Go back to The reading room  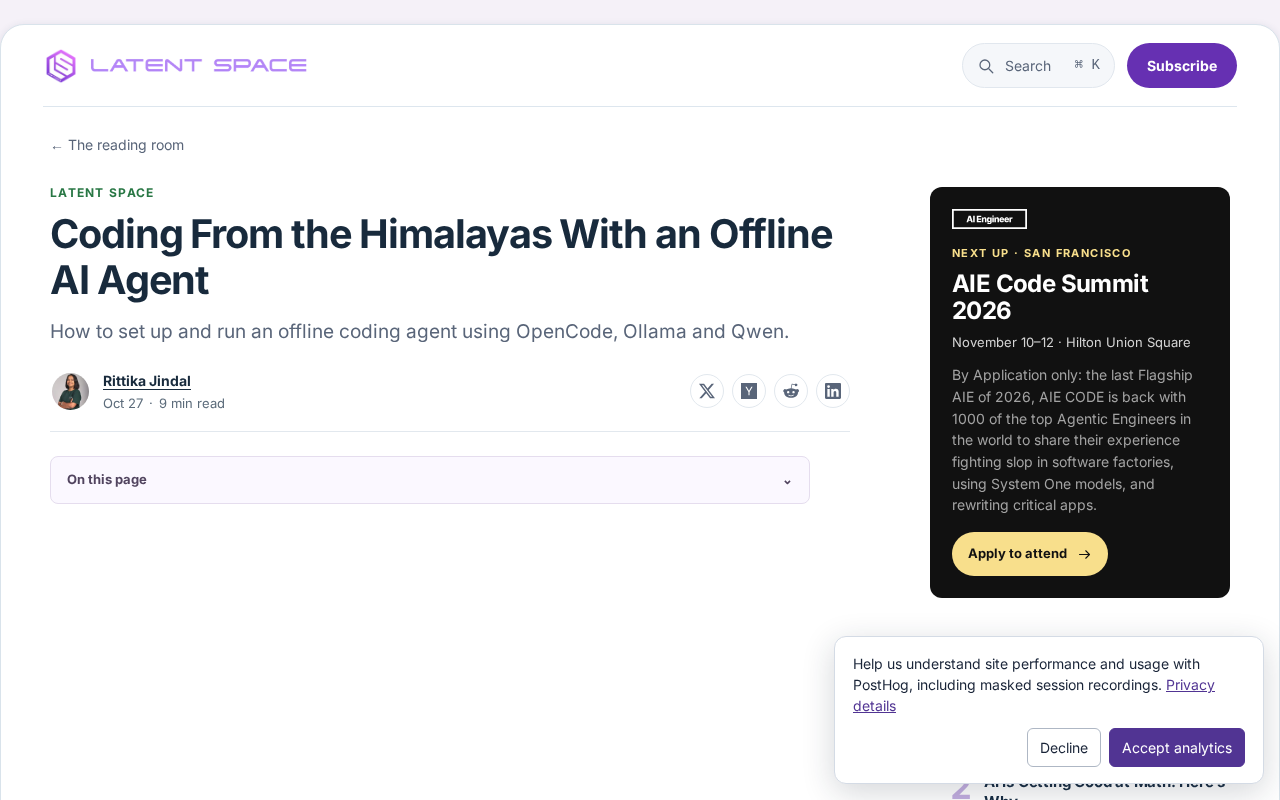(117, 145)
